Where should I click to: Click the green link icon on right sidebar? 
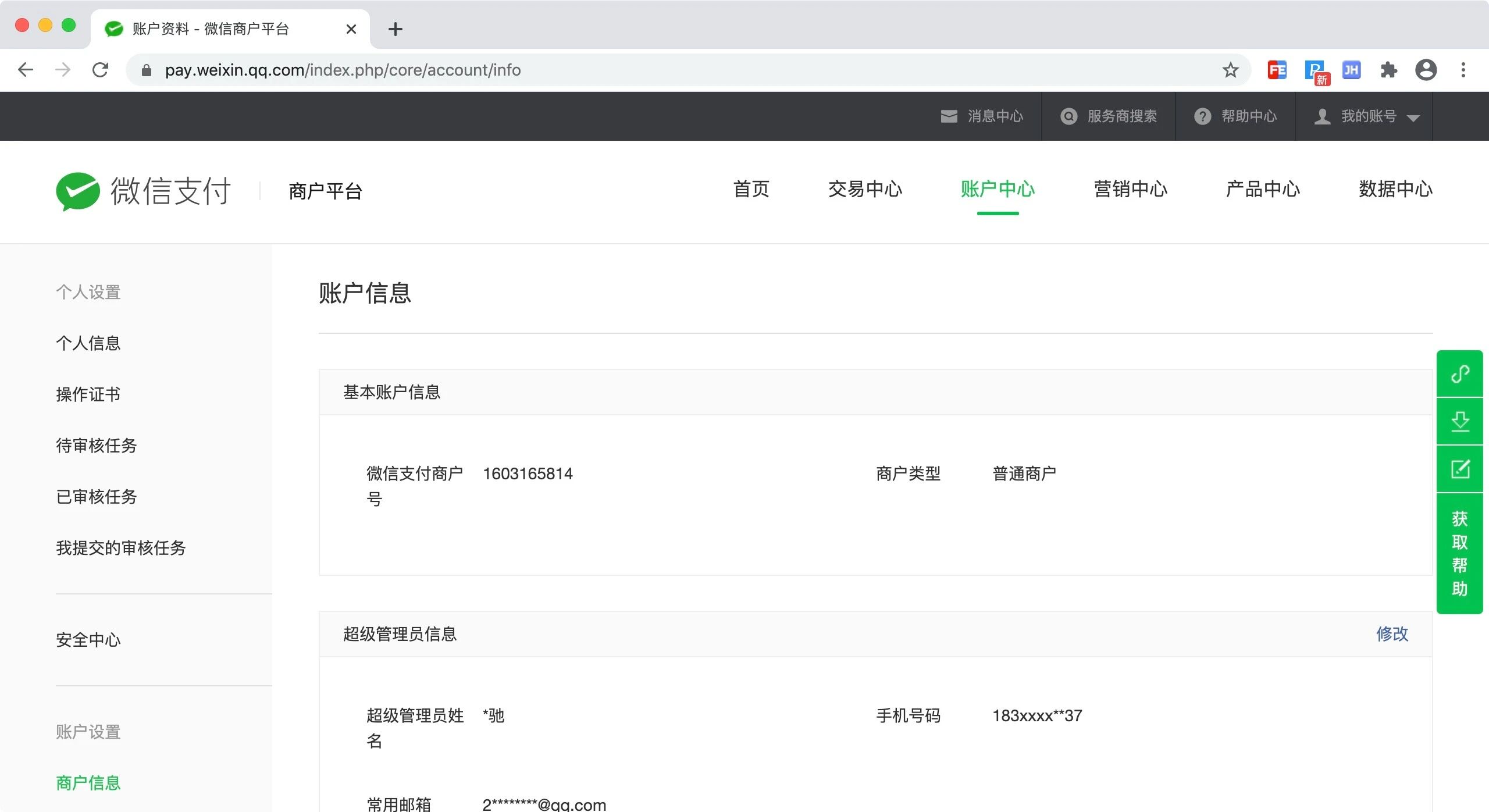pos(1459,373)
